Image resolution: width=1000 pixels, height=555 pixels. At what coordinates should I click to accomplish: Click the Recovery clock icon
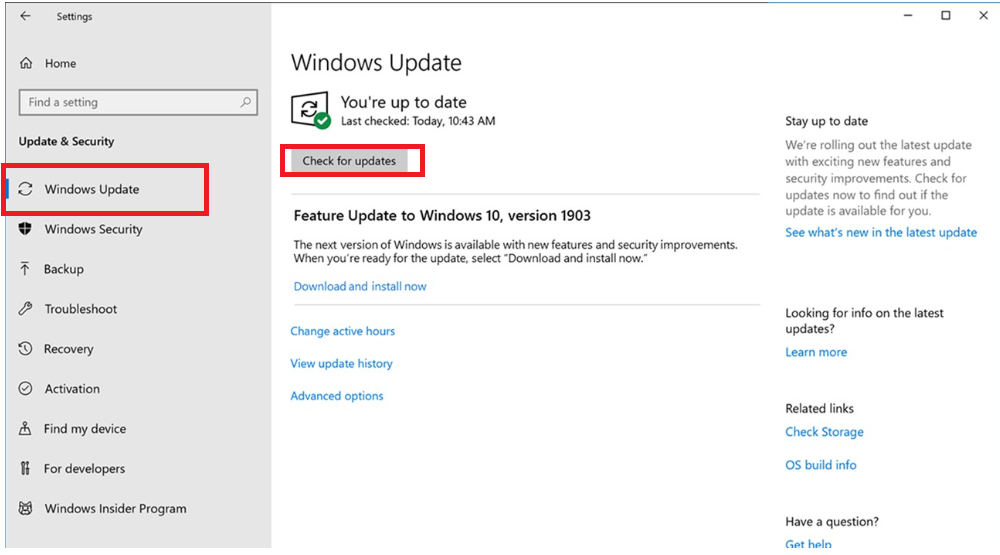tap(25, 348)
